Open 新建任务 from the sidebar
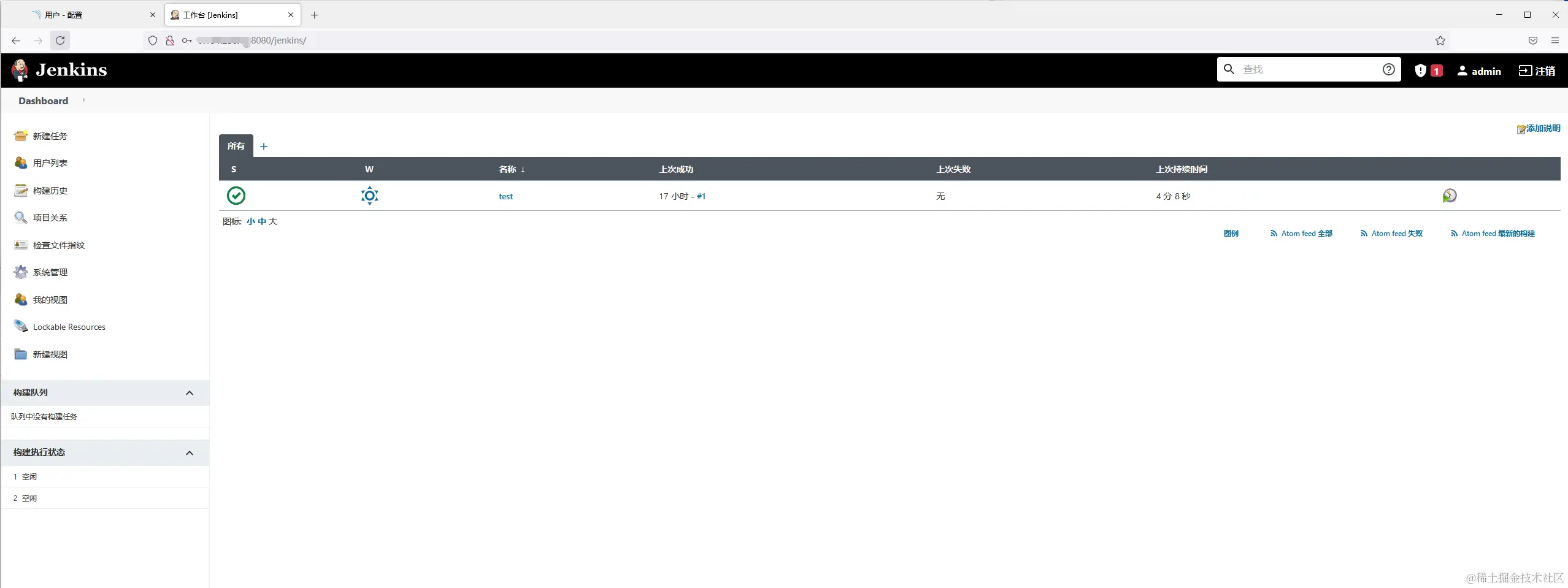This screenshot has height=588, width=1568. click(50, 136)
